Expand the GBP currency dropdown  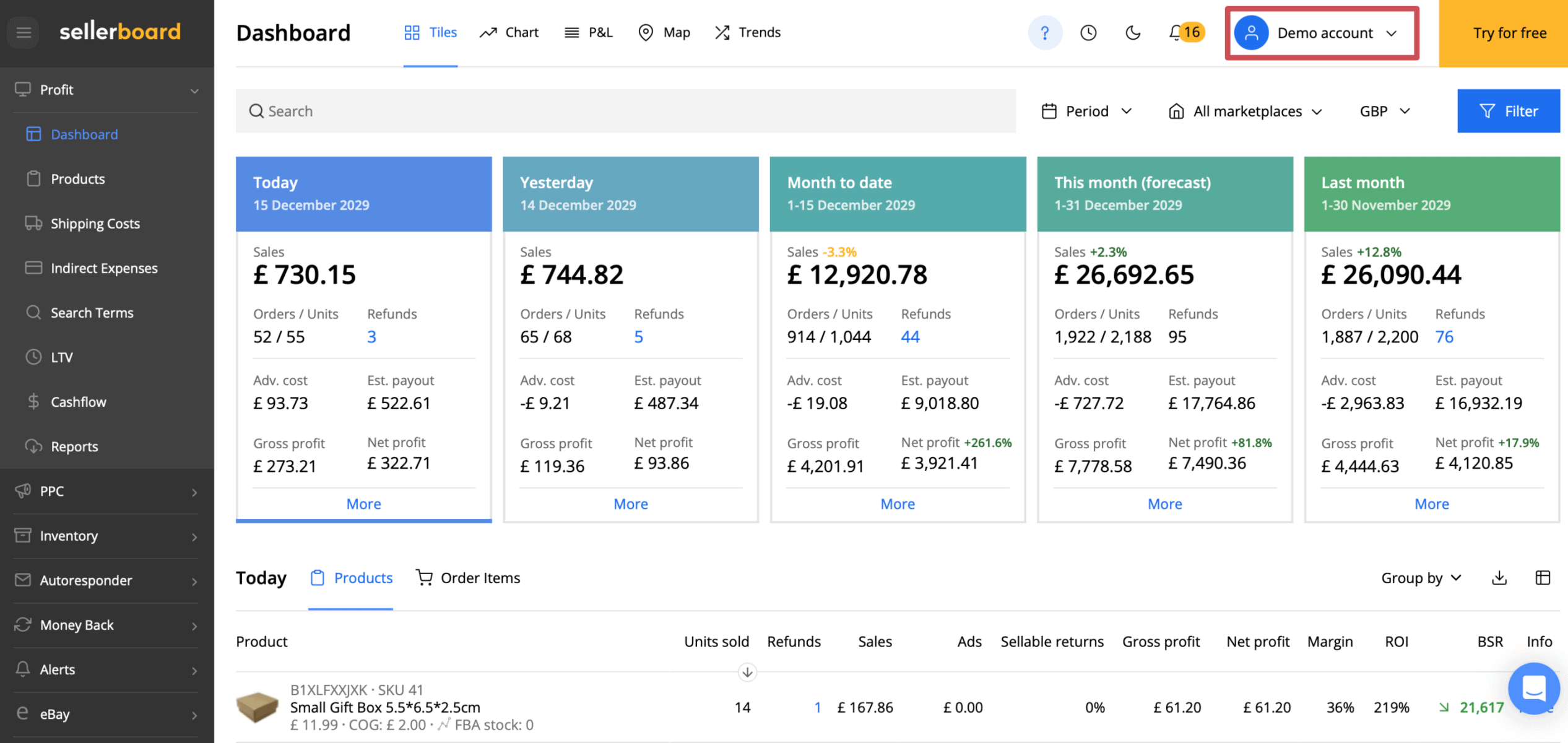[1384, 111]
